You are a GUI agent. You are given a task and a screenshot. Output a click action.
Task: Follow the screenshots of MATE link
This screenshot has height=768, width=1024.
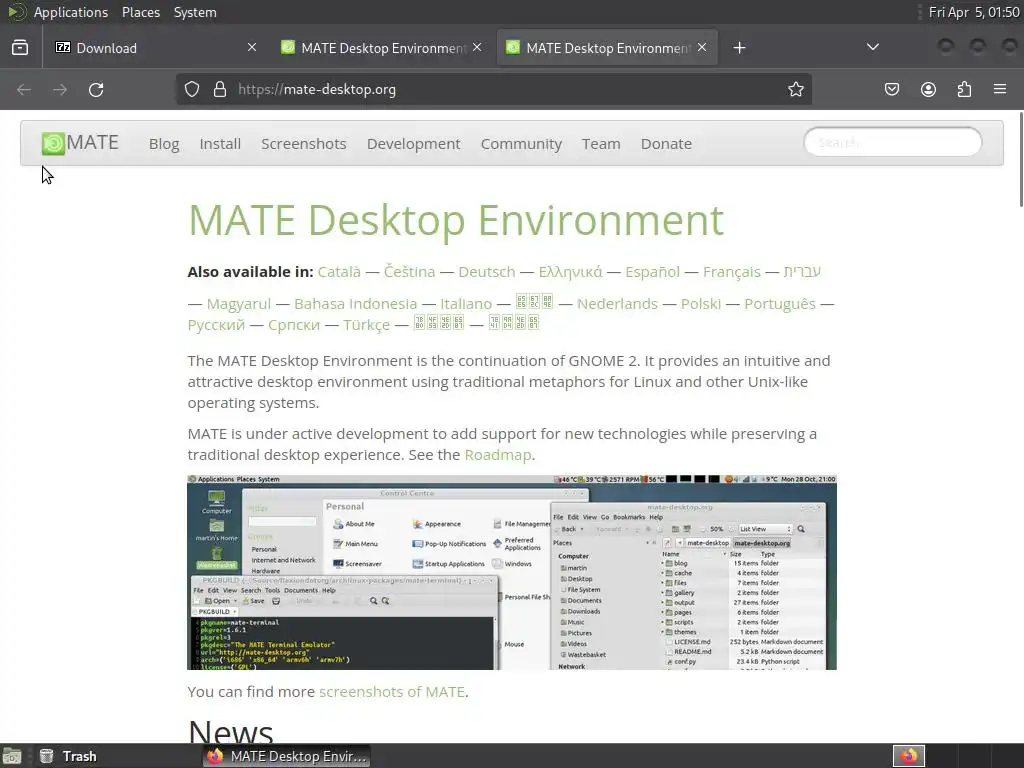tap(392, 692)
